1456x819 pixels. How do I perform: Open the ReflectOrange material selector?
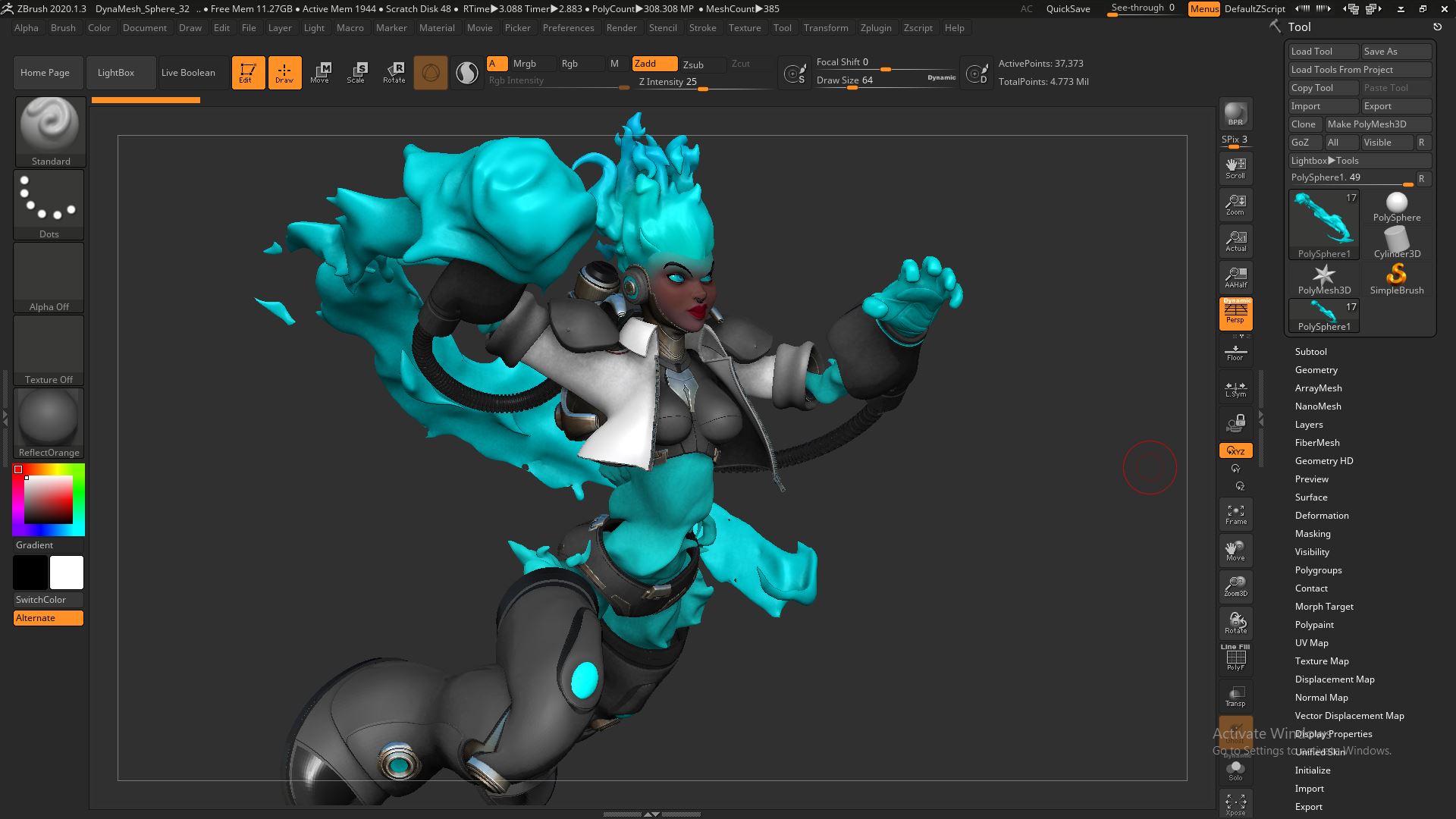49,423
